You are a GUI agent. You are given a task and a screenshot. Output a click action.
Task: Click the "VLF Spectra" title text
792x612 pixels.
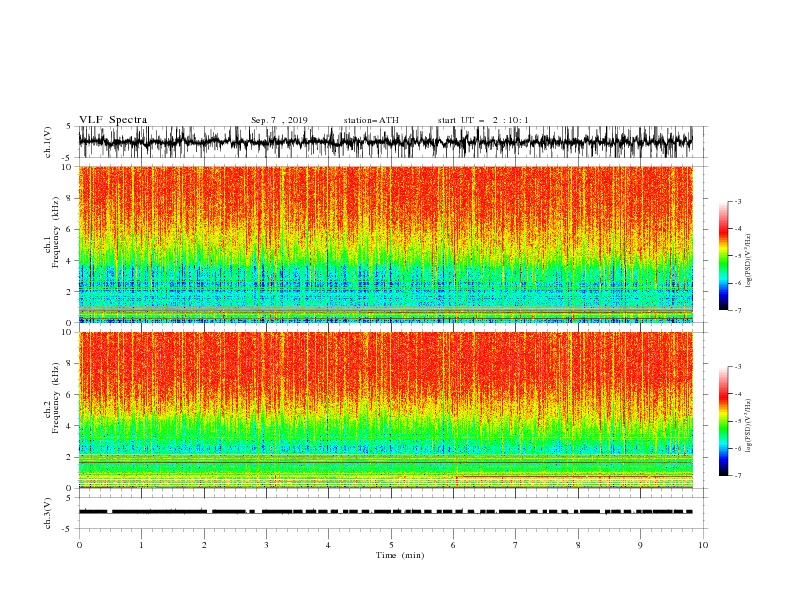point(113,120)
